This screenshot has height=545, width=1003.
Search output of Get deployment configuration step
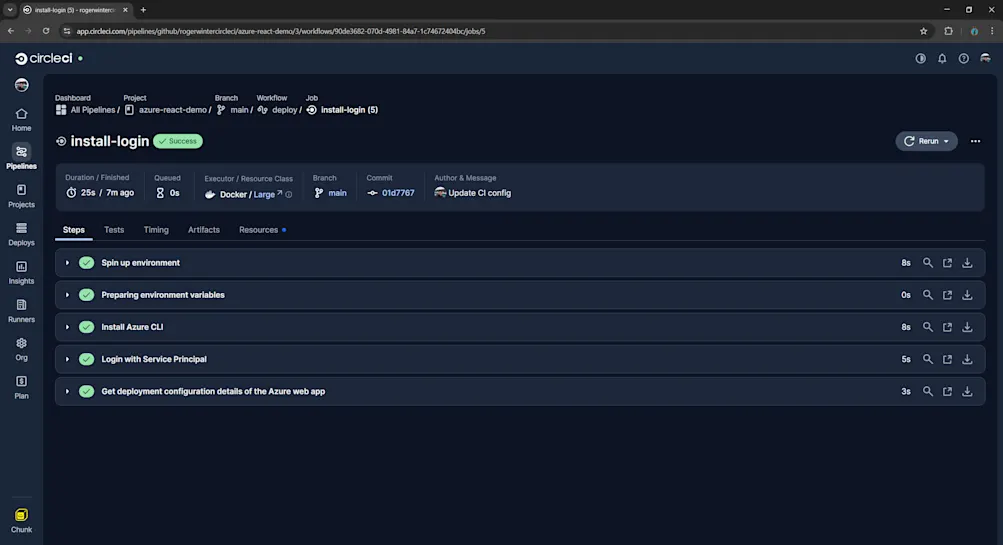928,391
